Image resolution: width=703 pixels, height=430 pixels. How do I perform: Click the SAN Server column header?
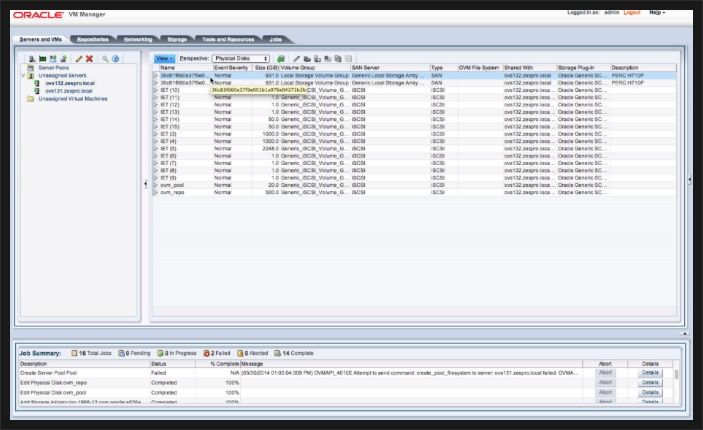(x=390, y=68)
